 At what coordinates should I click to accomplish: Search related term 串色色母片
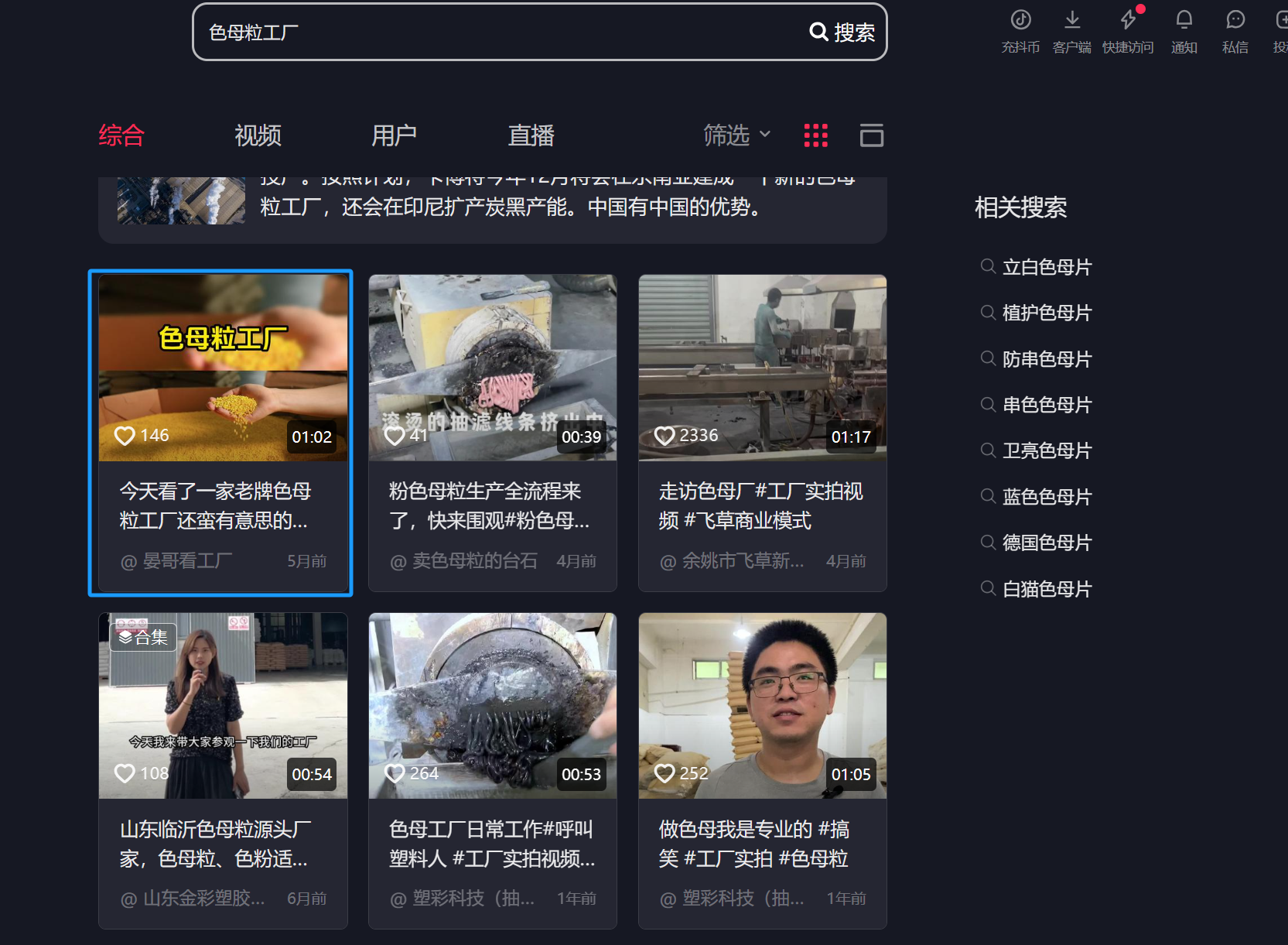1047,405
